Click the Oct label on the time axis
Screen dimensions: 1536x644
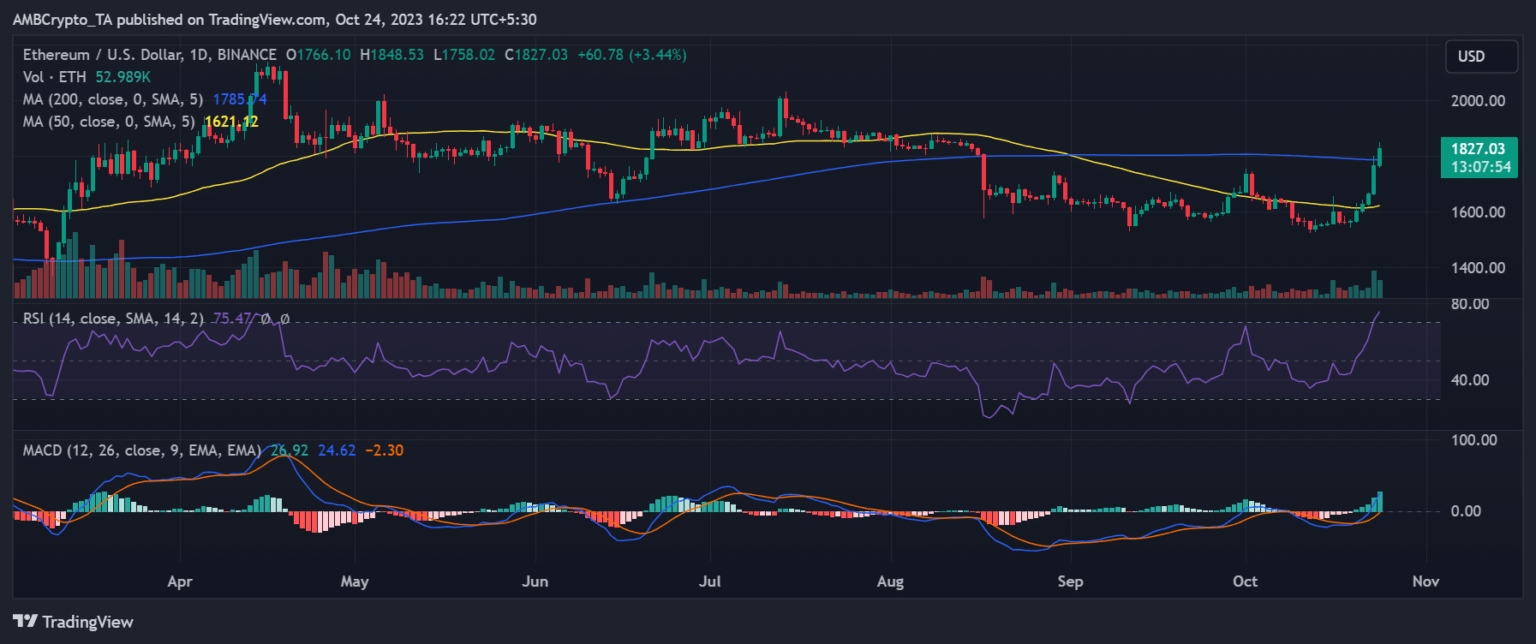click(x=1244, y=581)
